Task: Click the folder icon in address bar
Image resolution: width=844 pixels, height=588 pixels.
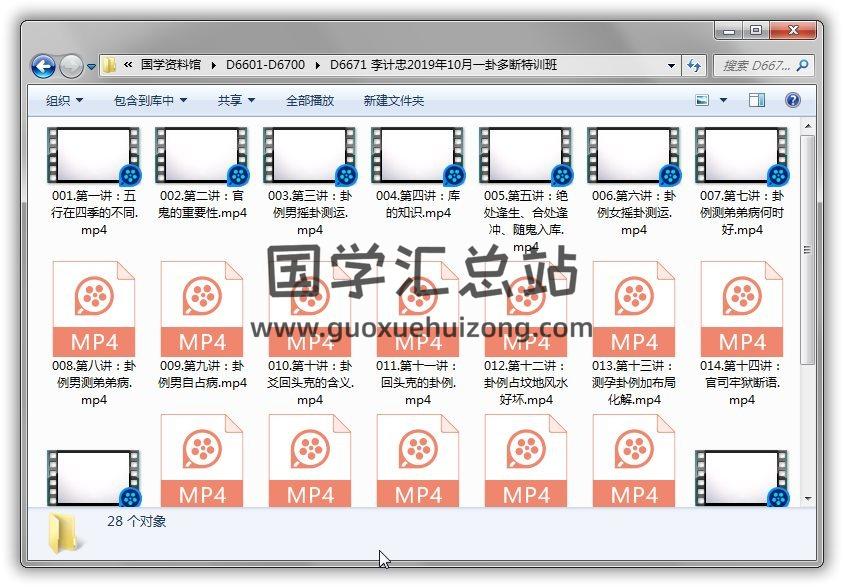Action: point(110,65)
